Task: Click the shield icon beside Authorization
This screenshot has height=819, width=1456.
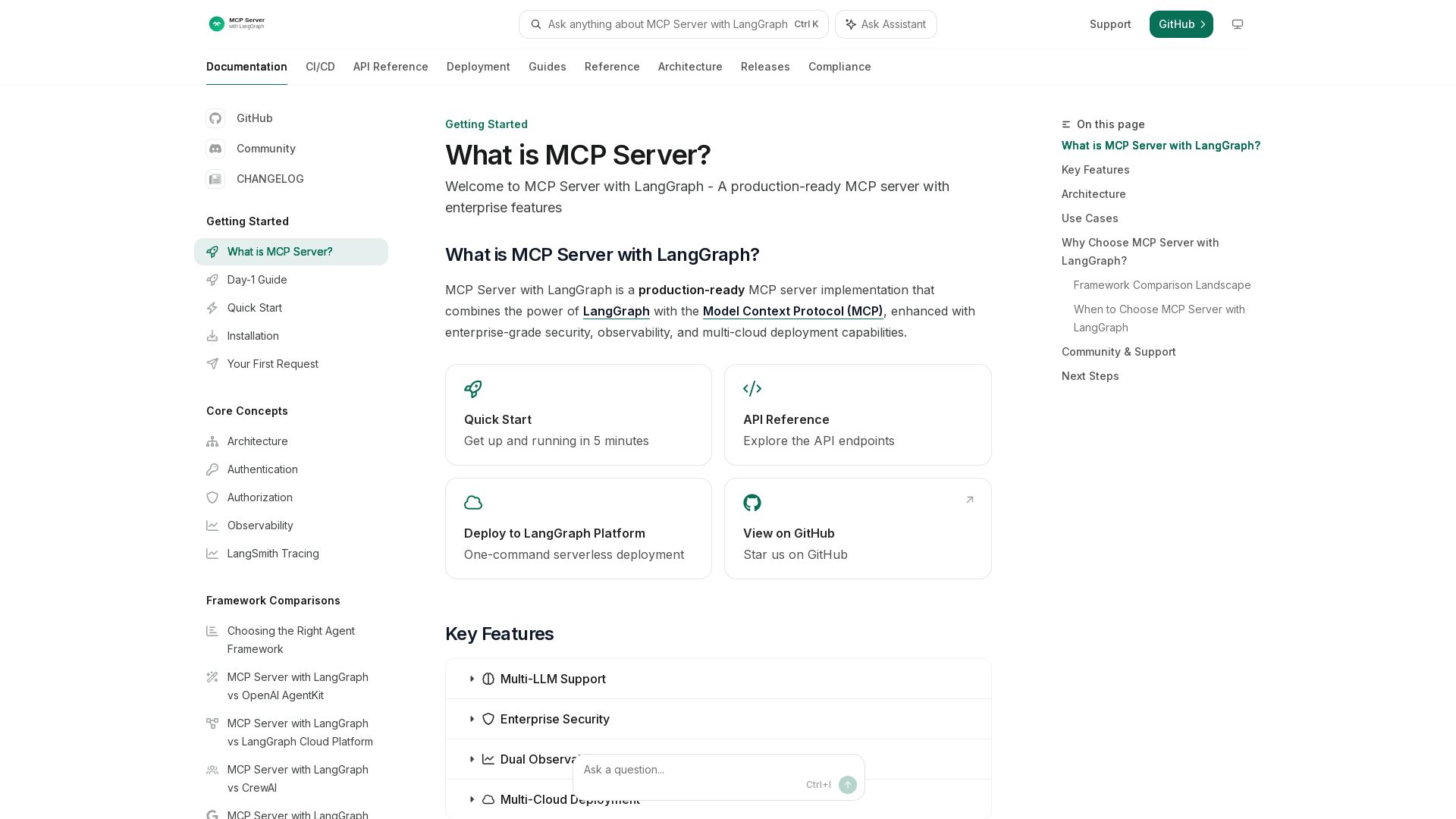Action: point(212,497)
